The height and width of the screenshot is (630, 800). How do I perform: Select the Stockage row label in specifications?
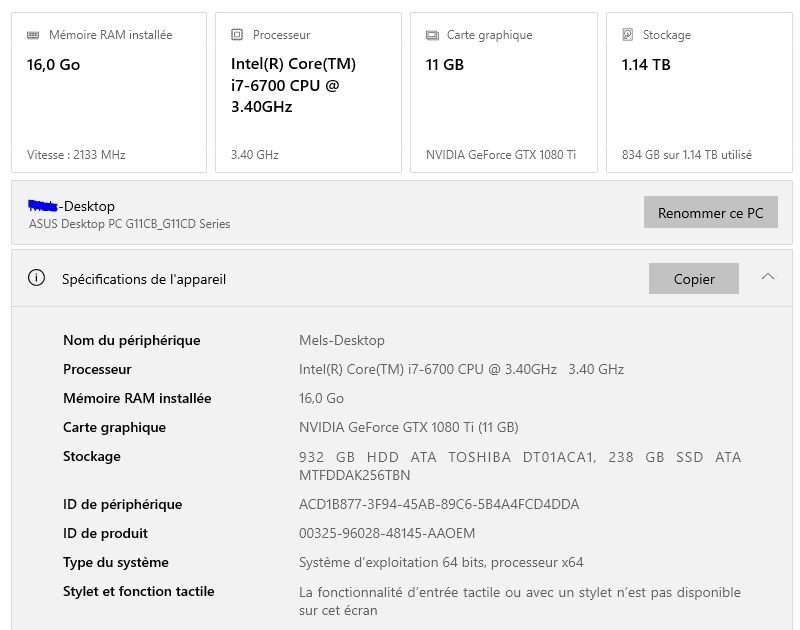tap(91, 457)
